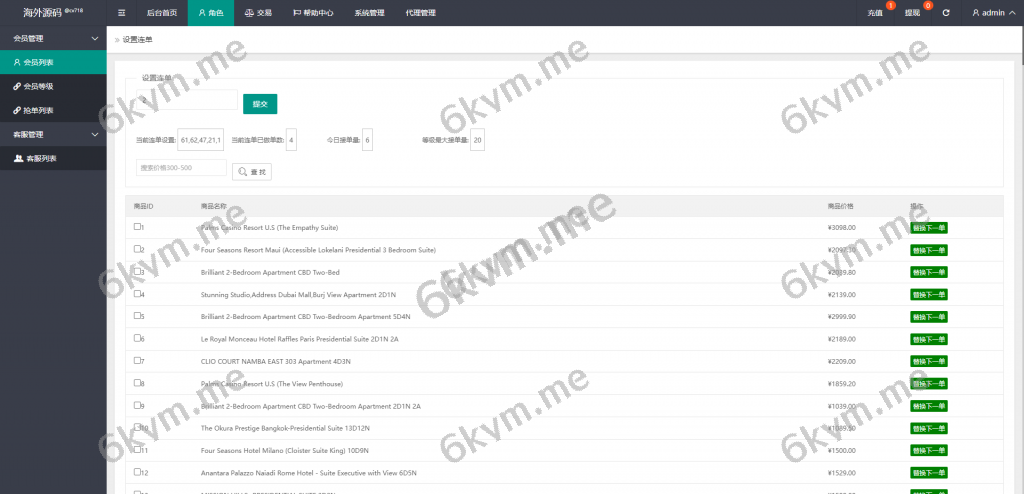Open 会员等级 in sidebar
The height and width of the screenshot is (494, 1024).
[38, 86]
